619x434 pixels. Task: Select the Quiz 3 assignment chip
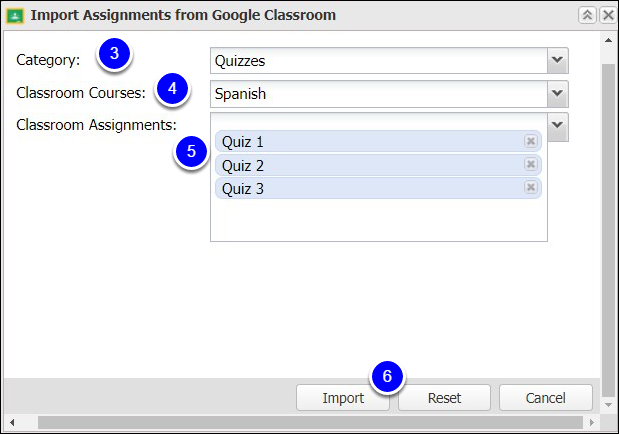tap(378, 188)
